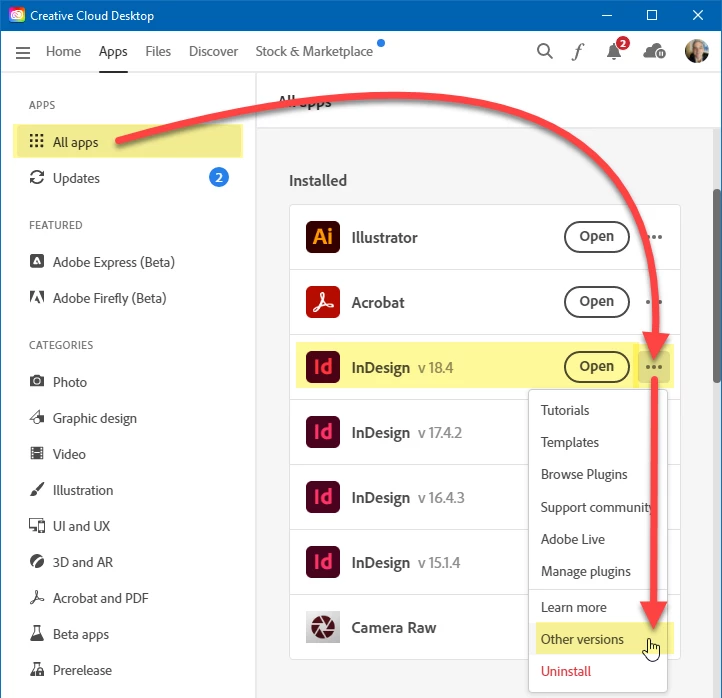Click the InDesign v 16.4.3 app icon
This screenshot has height=698, width=722.
tap(323, 497)
